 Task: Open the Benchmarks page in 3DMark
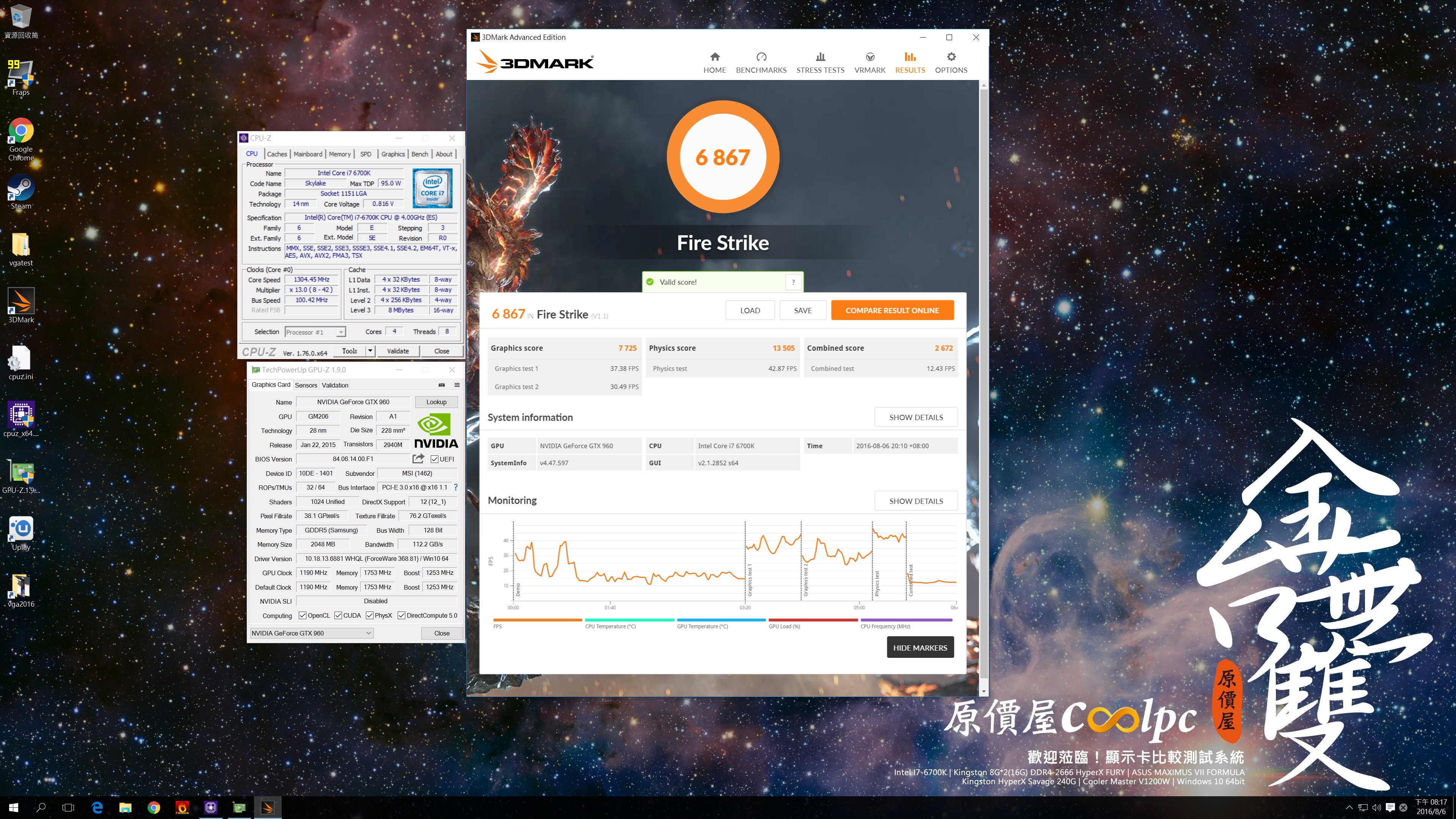point(761,63)
